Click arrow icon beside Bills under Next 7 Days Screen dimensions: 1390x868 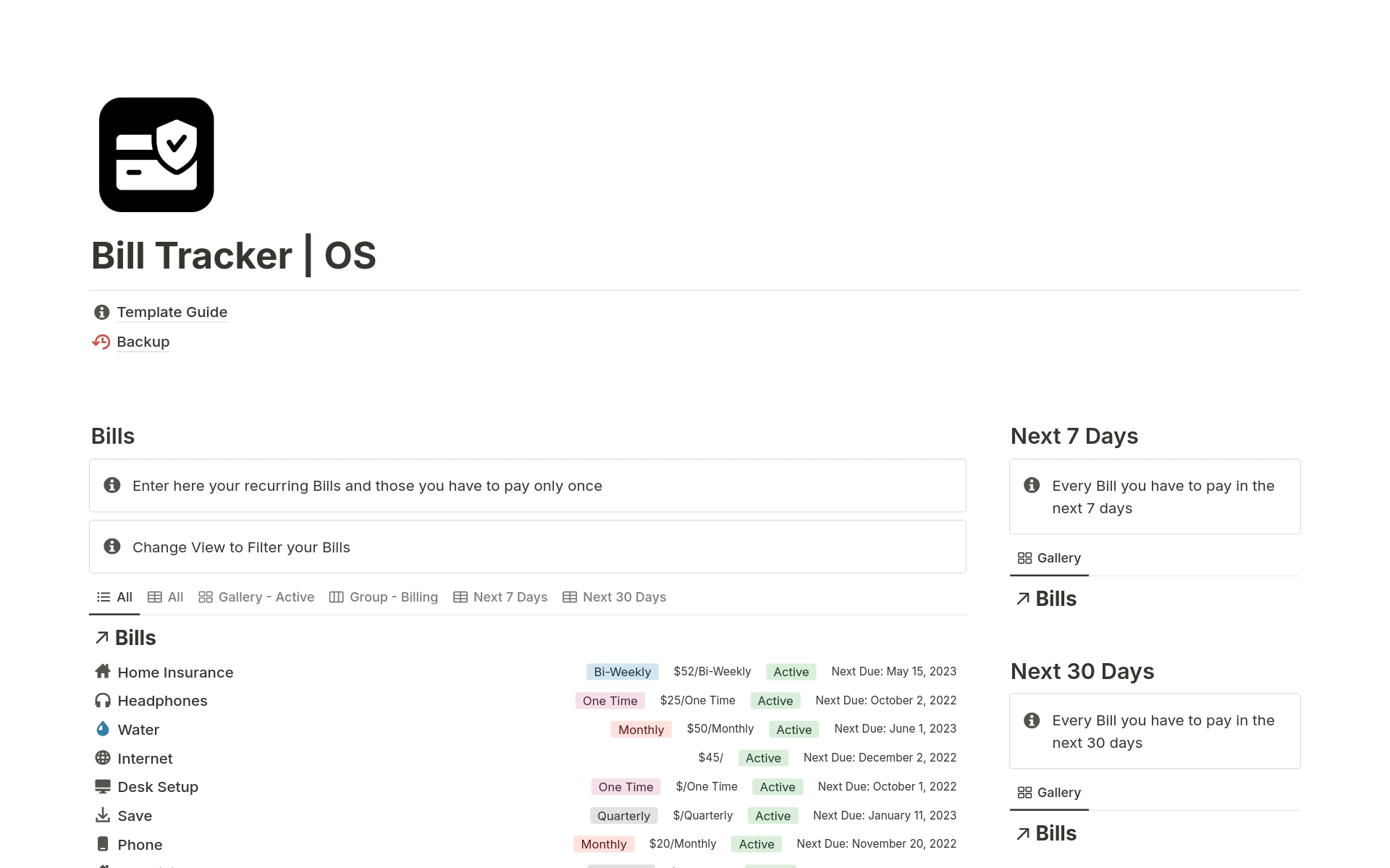coord(1023,599)
